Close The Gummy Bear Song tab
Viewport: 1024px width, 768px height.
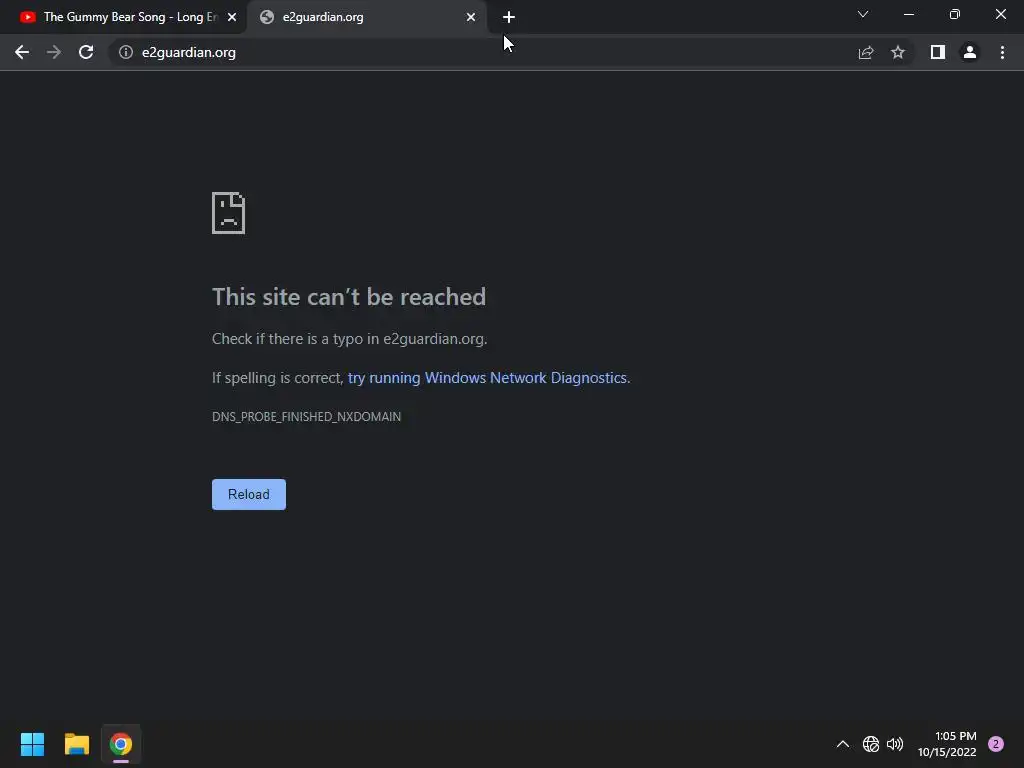coord(232,17)
